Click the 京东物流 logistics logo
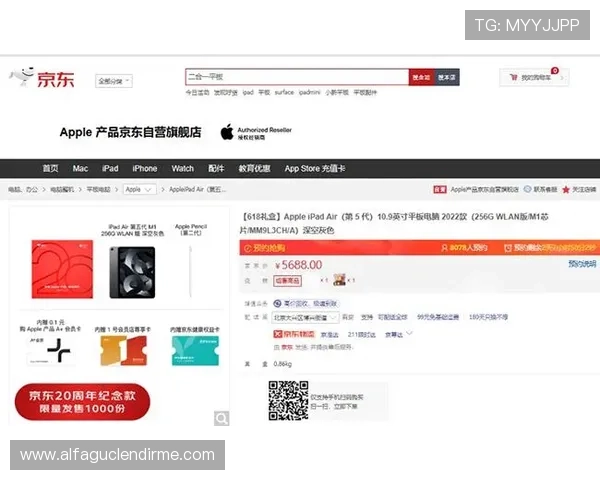 coord(293,334)
